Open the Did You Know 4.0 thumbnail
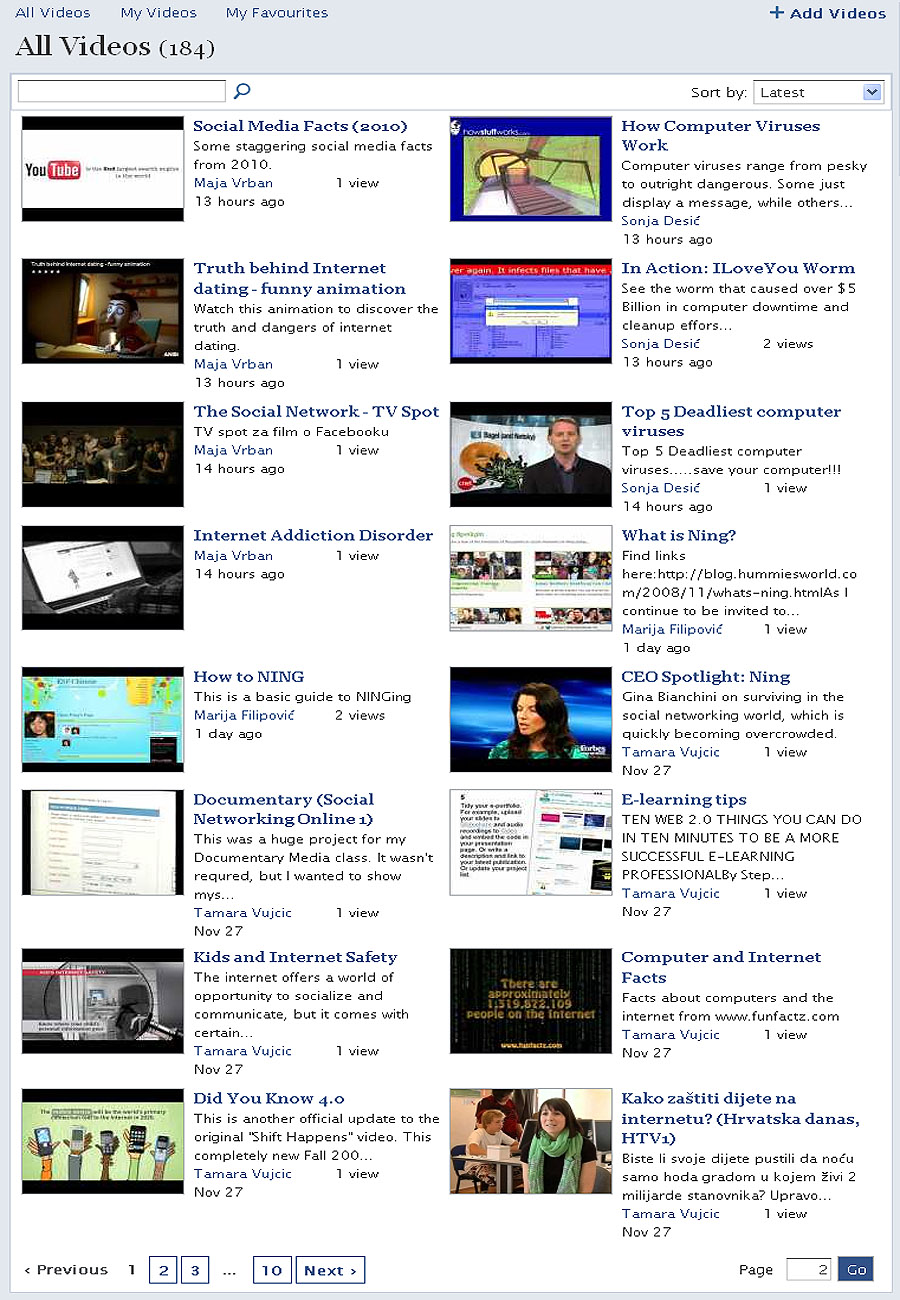This screenshot has width=900, height=1300. tap(103, 1142)
